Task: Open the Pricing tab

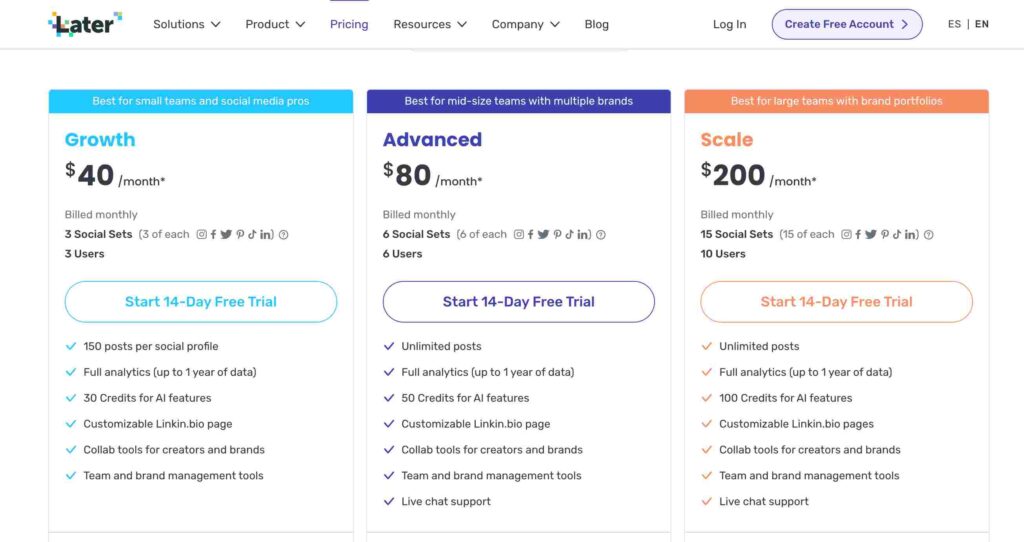Action: 349,24
